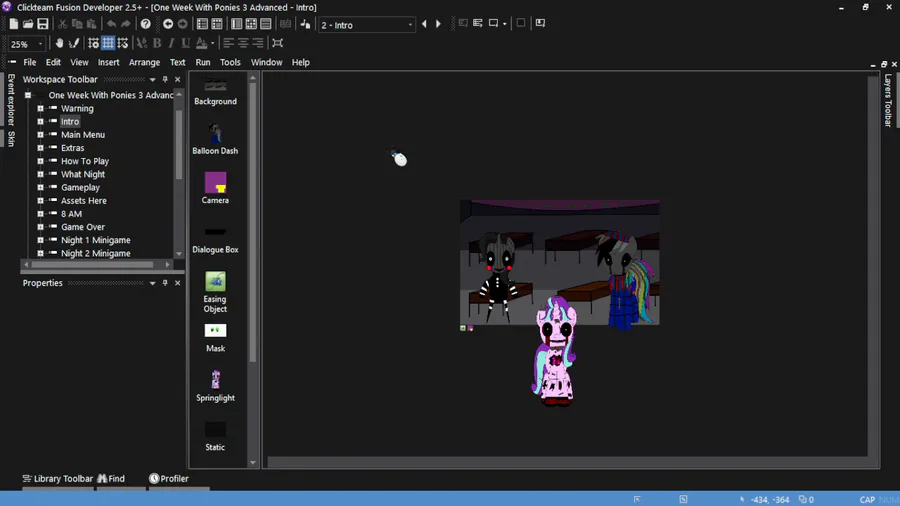This screenshot has width=900, height=506.
Task: Select the What Night frame
Action: tap(83, 174)
